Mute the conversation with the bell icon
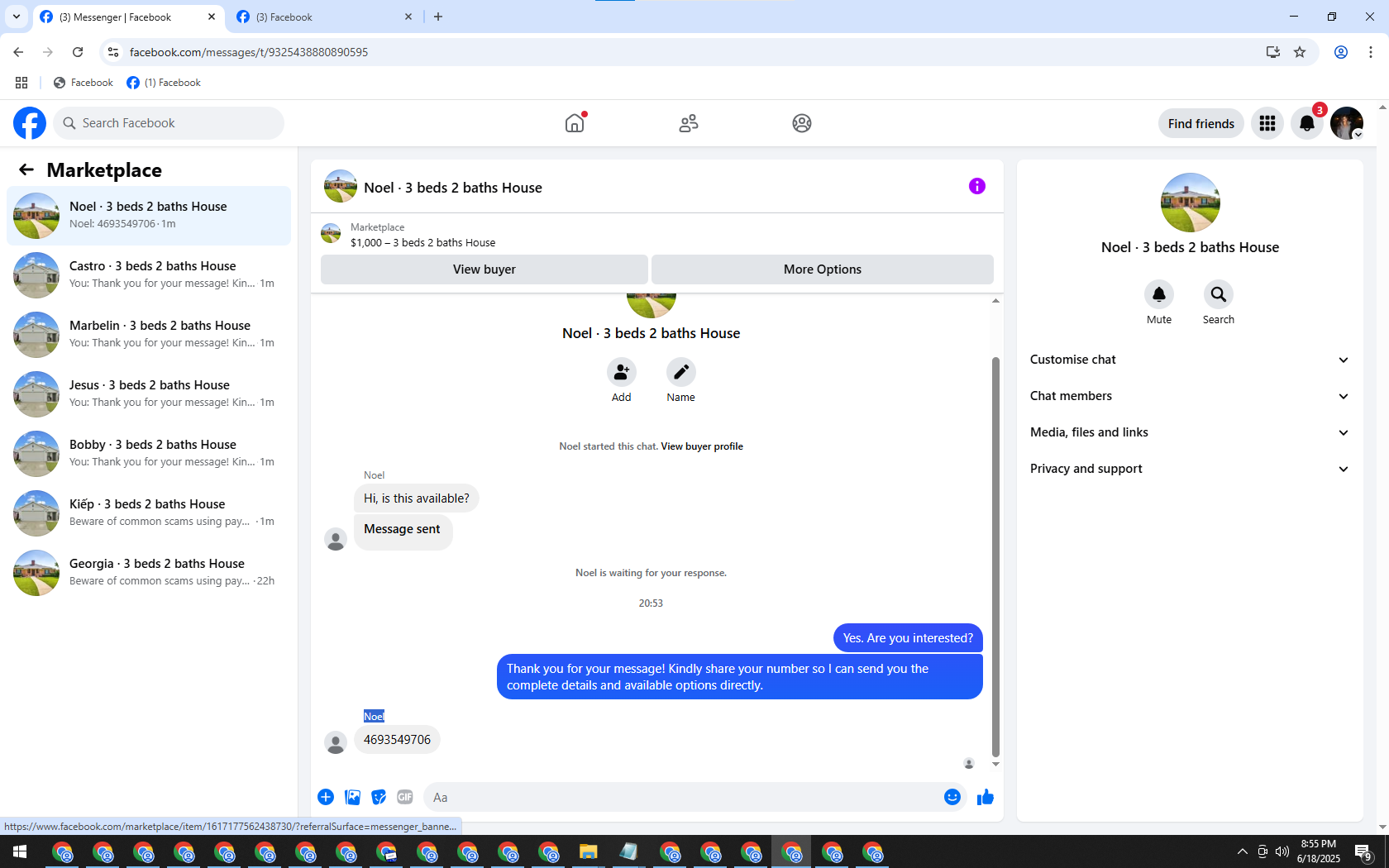Screen dimensions: 1389x868 1159,294
